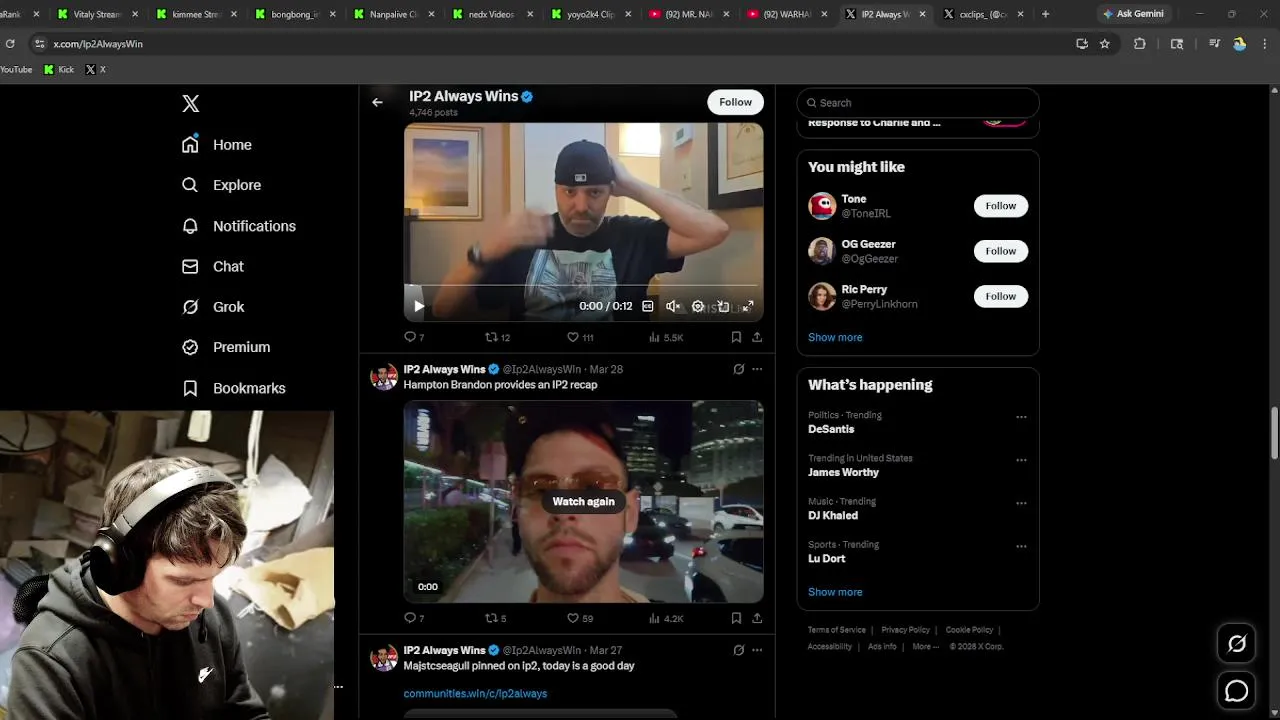This screenshot has width=1280, height=720.
Task: Show more under You might like
Action: pos(835,337)
